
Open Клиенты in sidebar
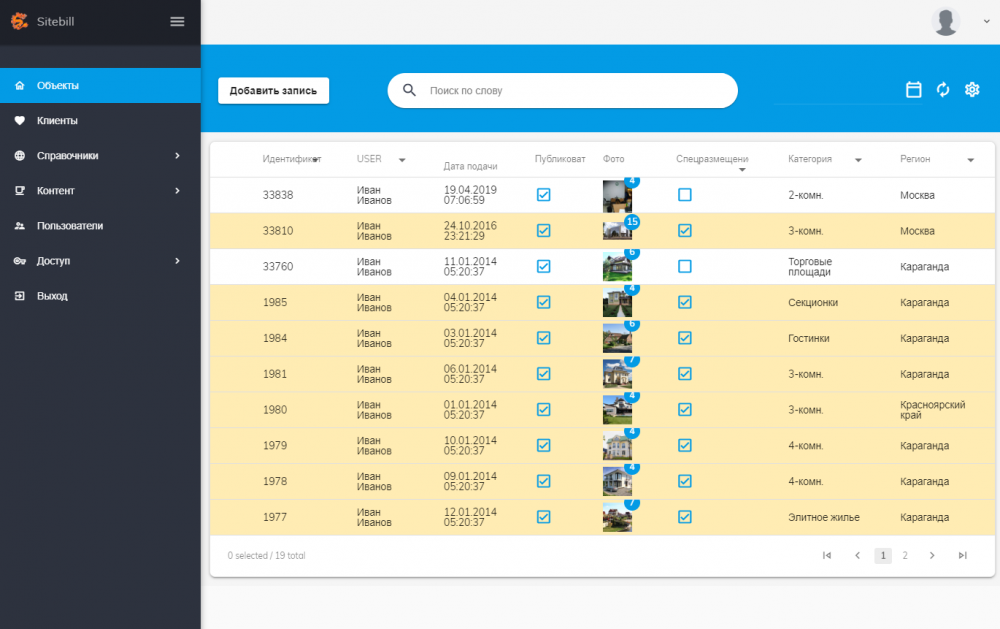100,121
